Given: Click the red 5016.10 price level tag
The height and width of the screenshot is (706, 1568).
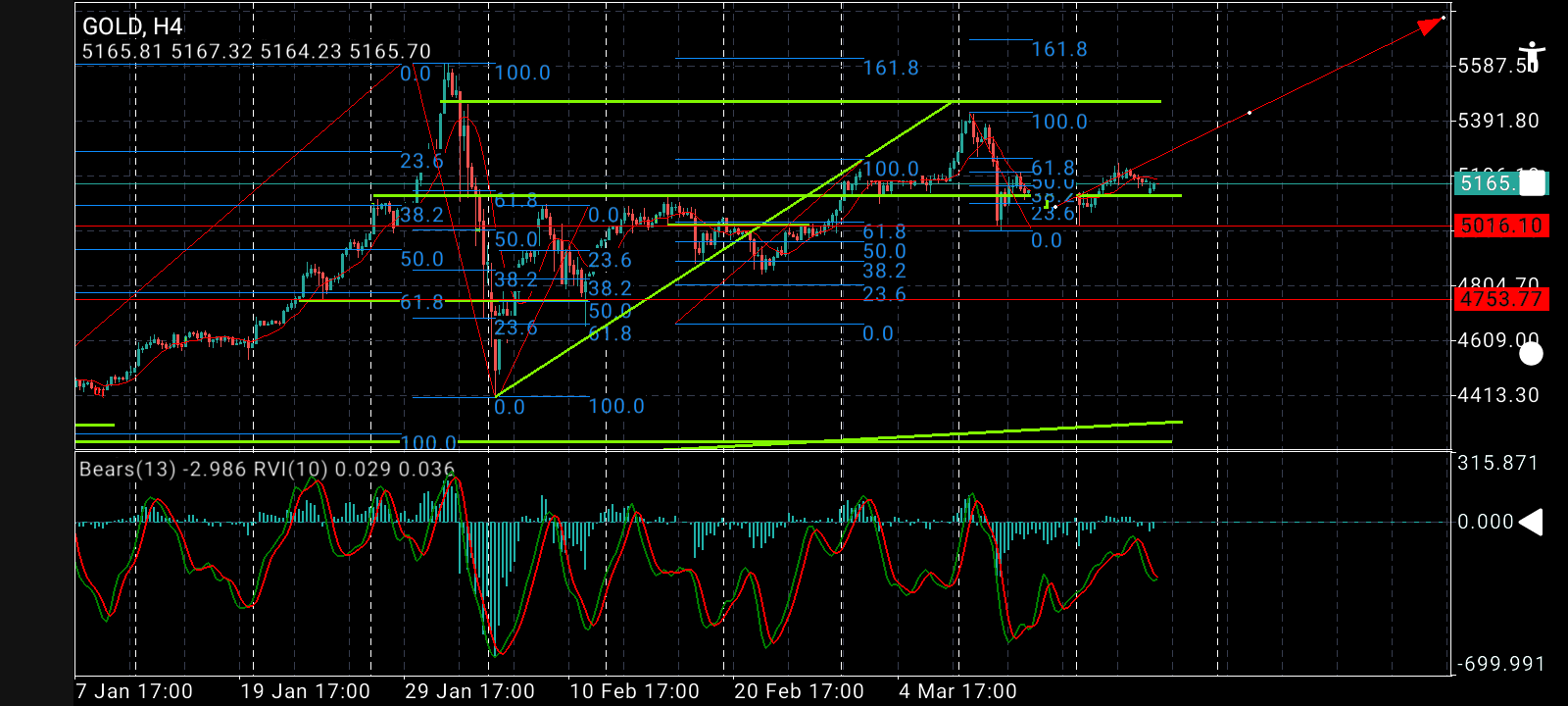Looking at the screenshot, I should coord(1500,226).
